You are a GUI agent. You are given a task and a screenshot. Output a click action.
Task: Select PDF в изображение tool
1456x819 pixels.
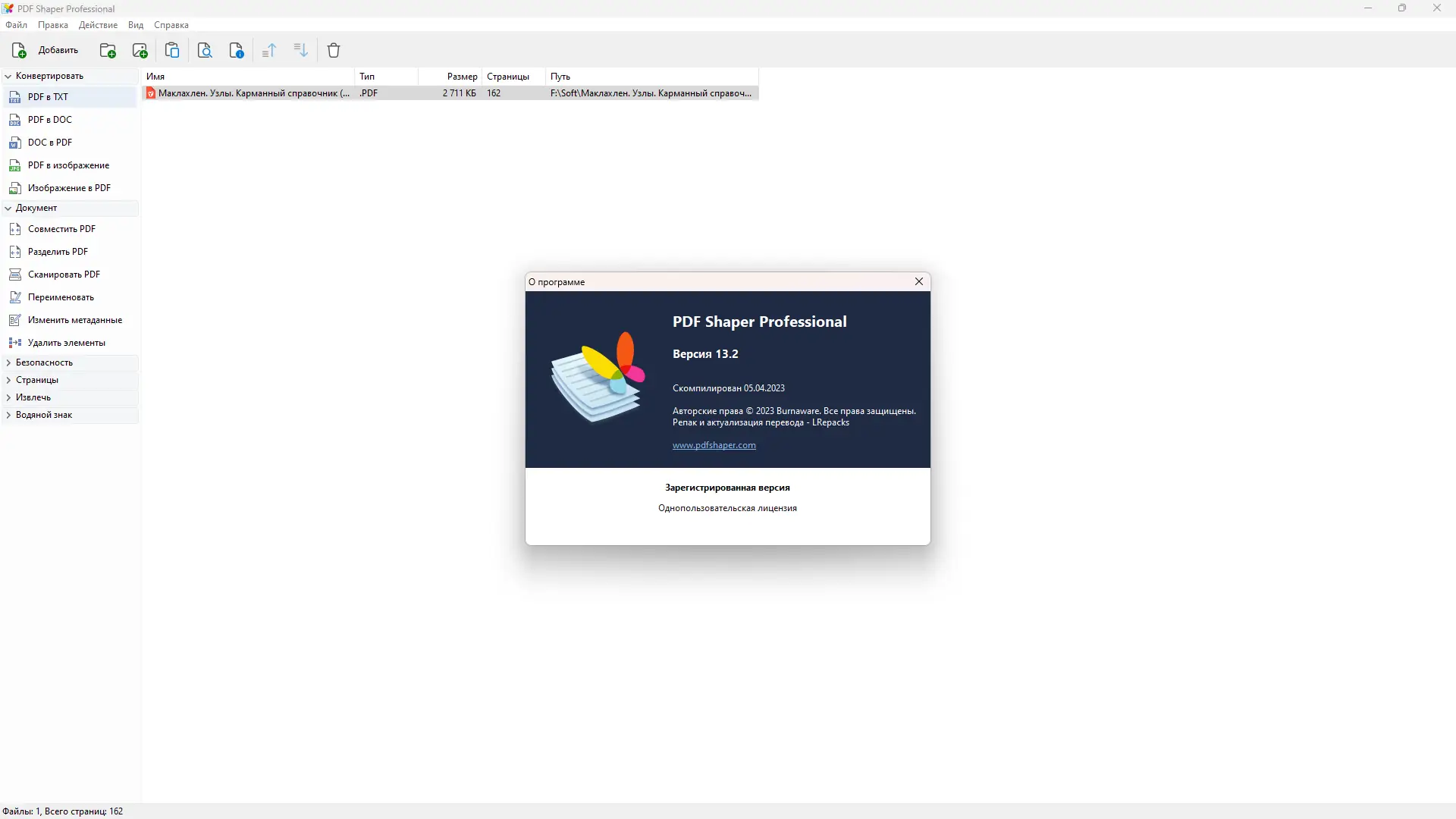68,165
